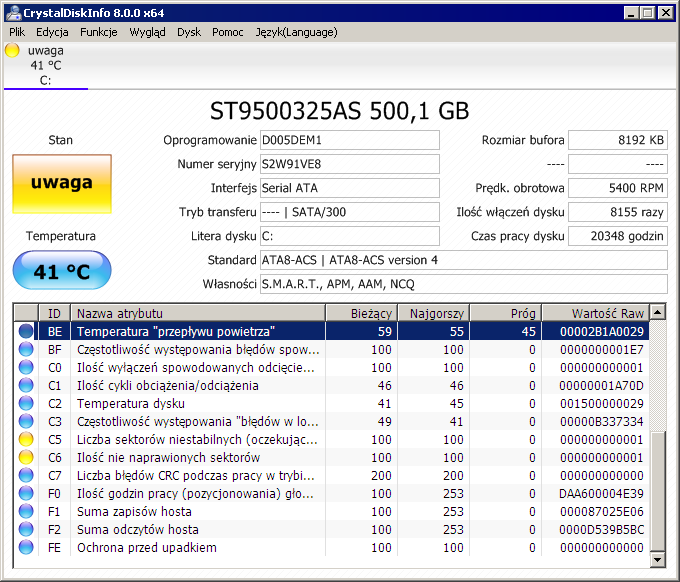Click the 41 °C temperature button
680x582 pixels.
coord(62,271)
